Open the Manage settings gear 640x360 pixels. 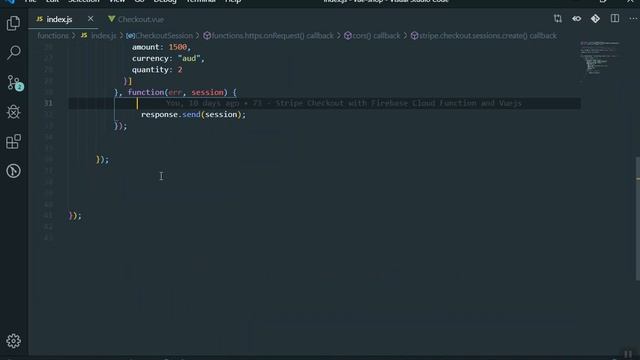13,341
